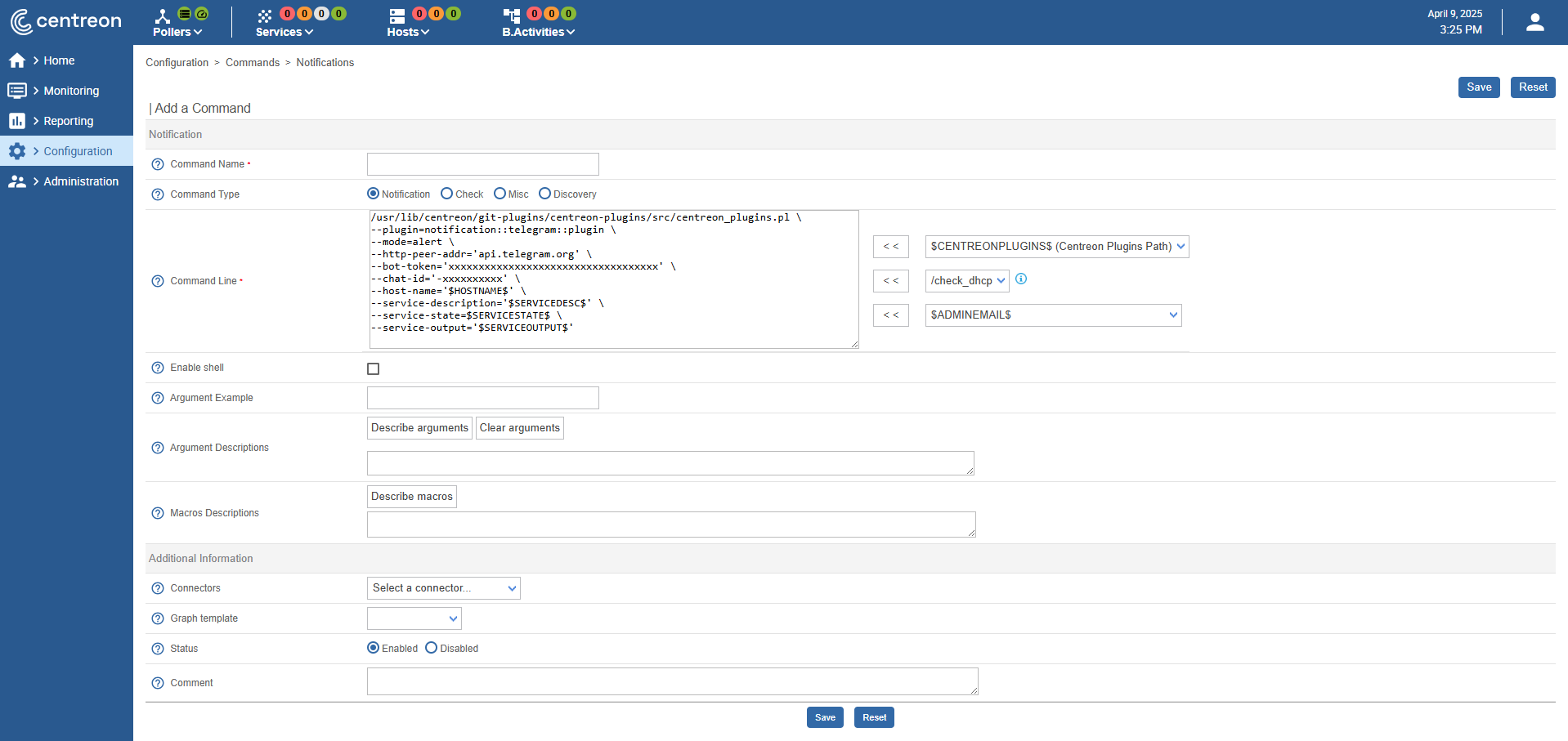
Task: Expand the $ADMINEMAIL$ macro dropdown
Action: point(1053,315)
